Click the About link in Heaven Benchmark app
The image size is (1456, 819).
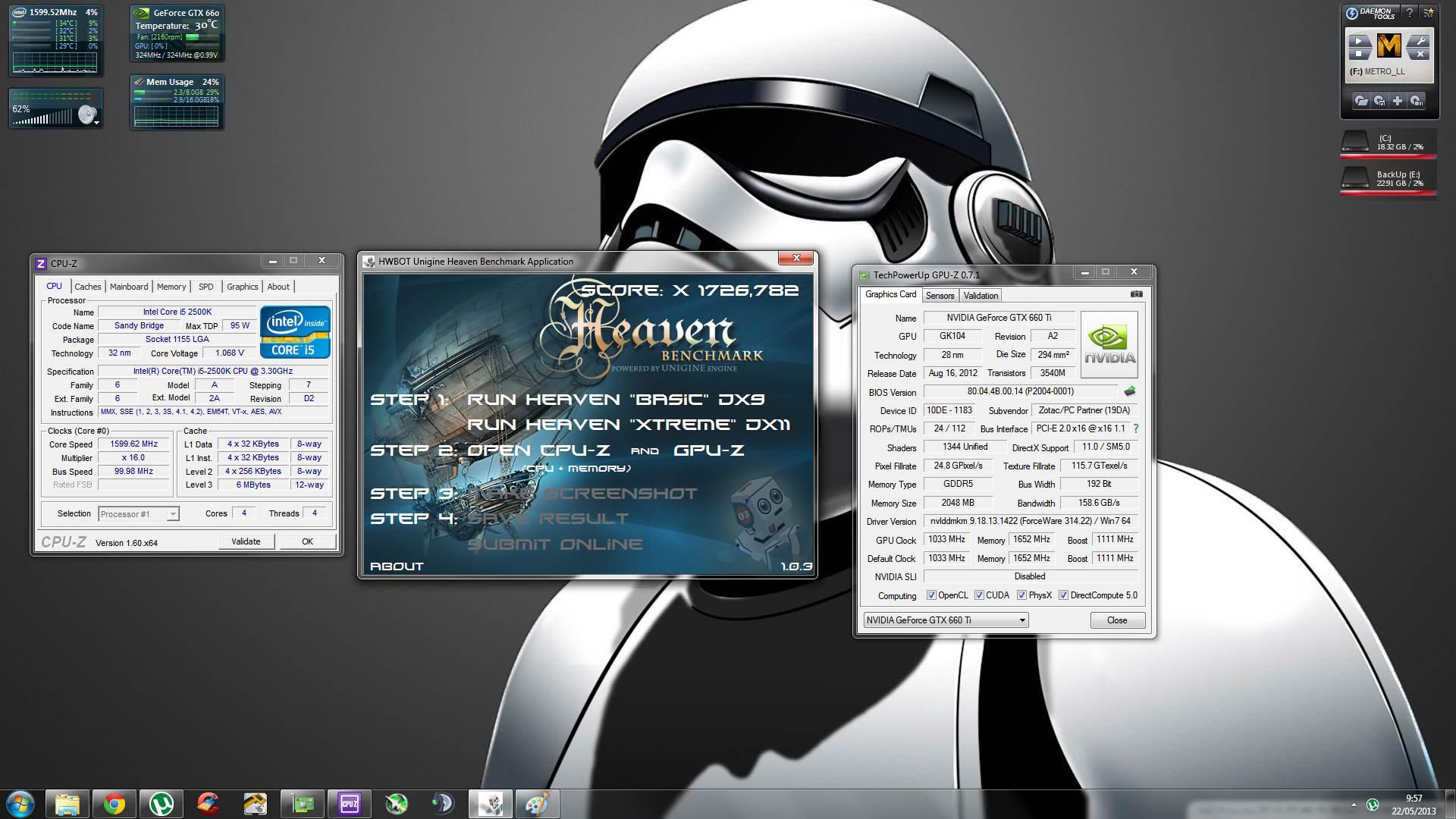pyautogui.click(x=397, y=566)
